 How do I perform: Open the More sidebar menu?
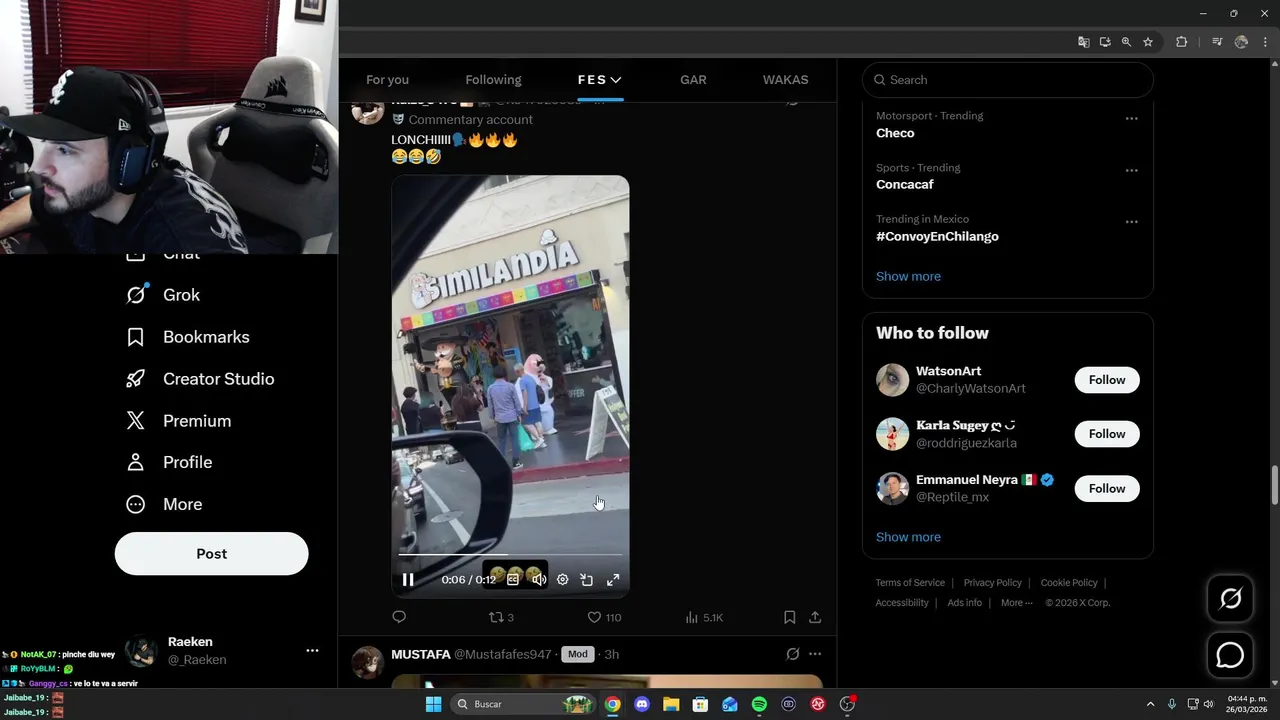pos(163,504)
